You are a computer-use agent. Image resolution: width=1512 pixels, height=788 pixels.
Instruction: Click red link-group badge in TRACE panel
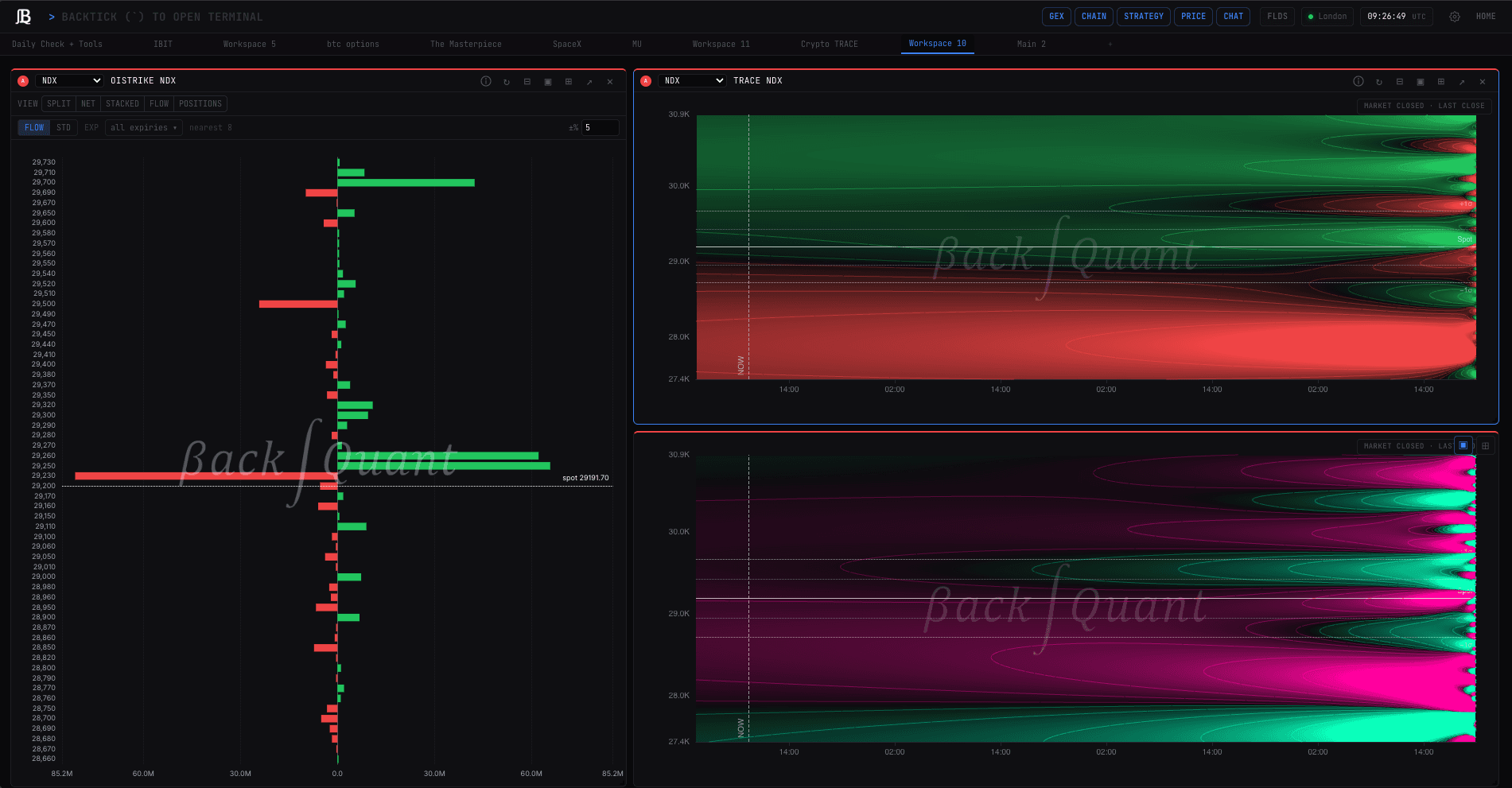646,81
